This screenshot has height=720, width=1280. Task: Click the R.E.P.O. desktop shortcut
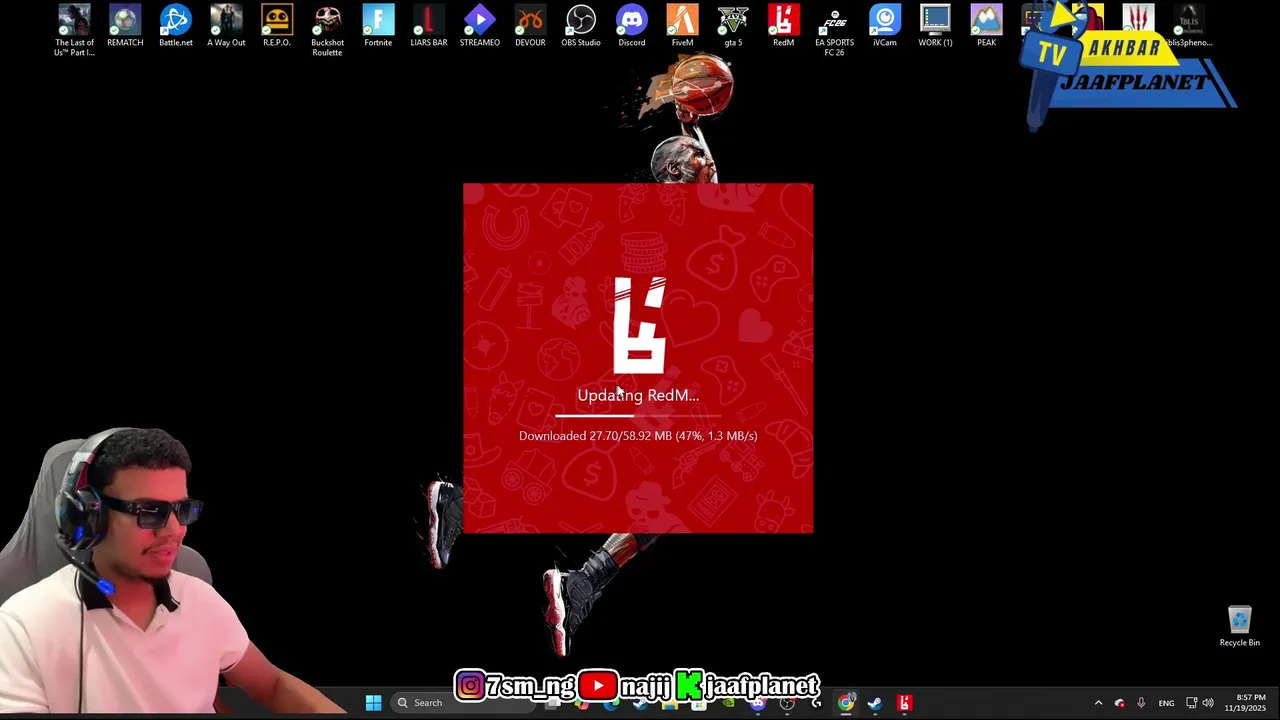tap(277, 27)
